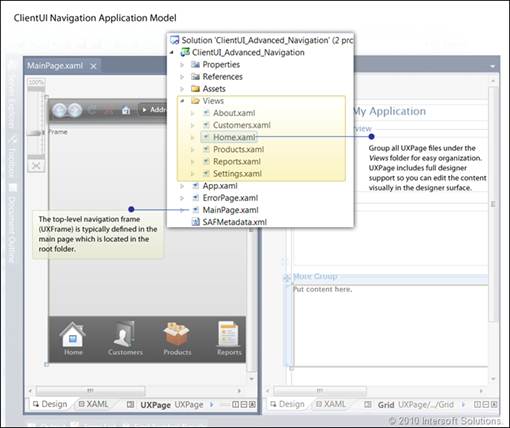The width and height of the screenshot is (510, 428).
Task: Click the zoom slider handle in designer
Action: pos(35,133)
